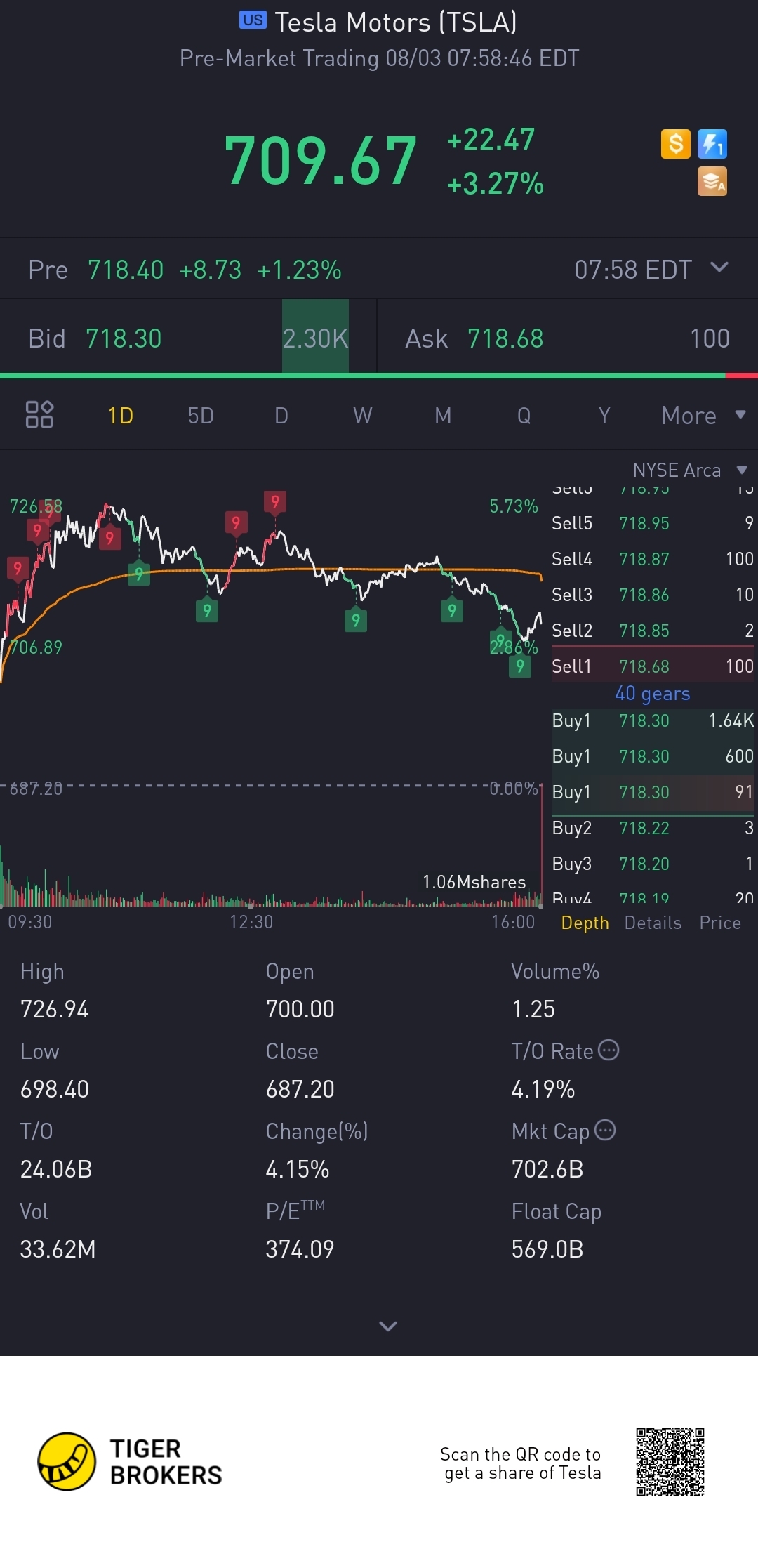The width and height of the screenshot is (758, 1568).
Task: Tap the 1.06Mshares volume label
Action: point(474,882)
